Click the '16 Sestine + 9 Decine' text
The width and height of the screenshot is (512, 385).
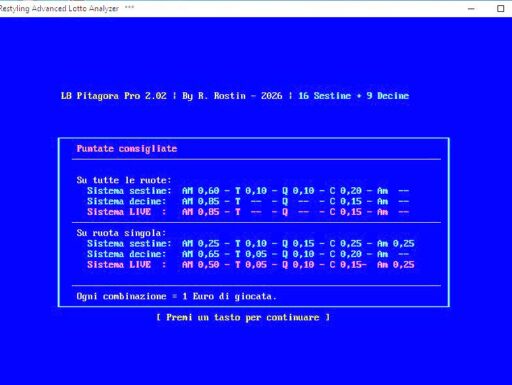point(353,96)
